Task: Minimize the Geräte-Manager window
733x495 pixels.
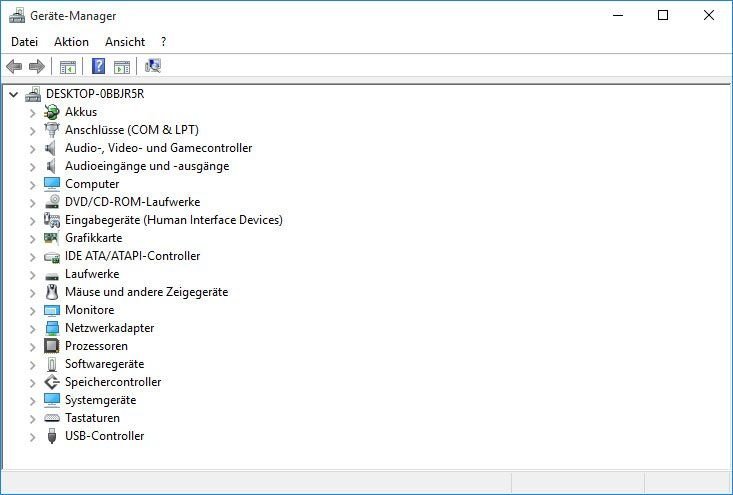Action: [x=618, y=15]
